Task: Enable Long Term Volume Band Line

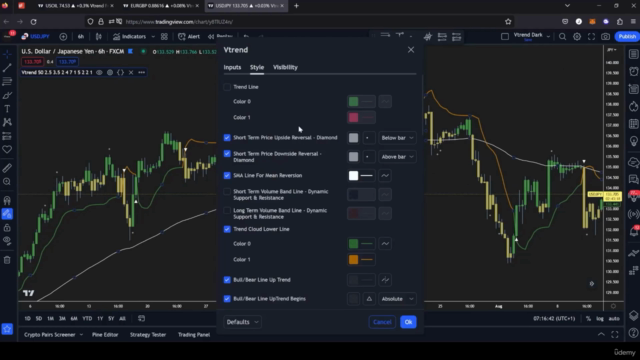Action: [x=227, y=211]
